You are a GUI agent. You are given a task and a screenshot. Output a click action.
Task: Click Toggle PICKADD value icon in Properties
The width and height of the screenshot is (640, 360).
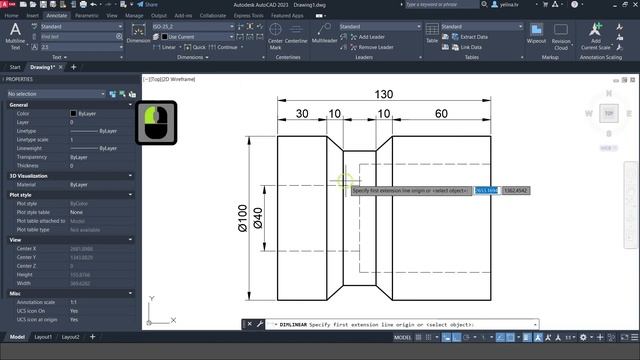pos(113,94)
